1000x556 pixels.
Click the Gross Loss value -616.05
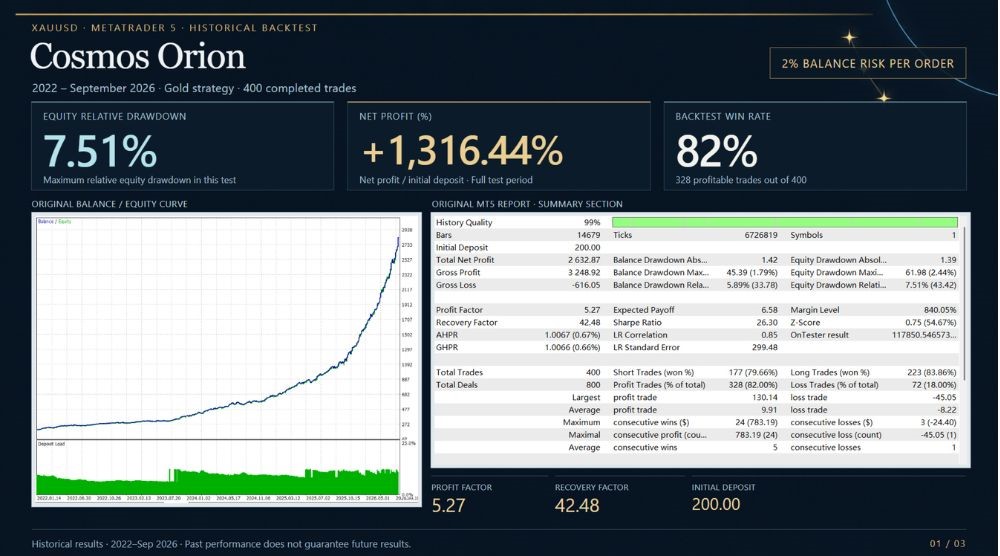coord(585,285)
